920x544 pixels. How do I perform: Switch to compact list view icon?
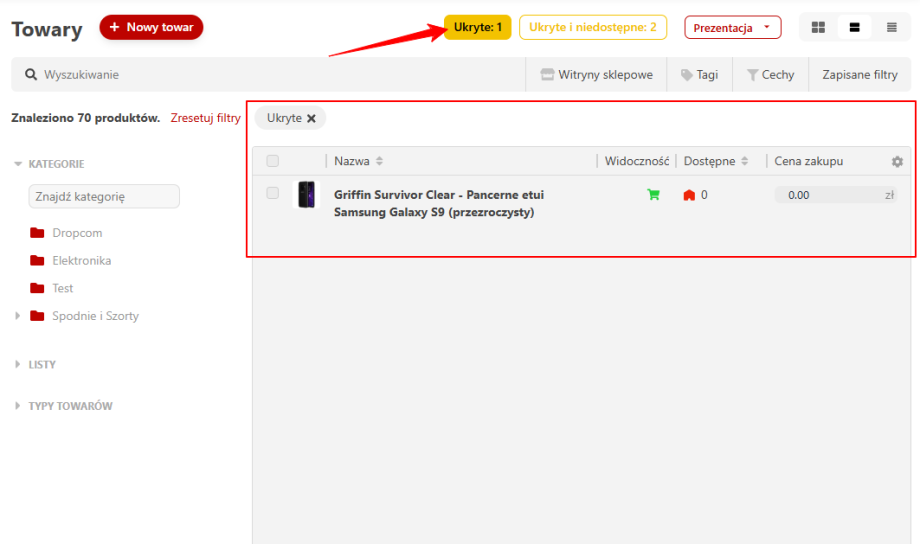click(x=891, y=28)
